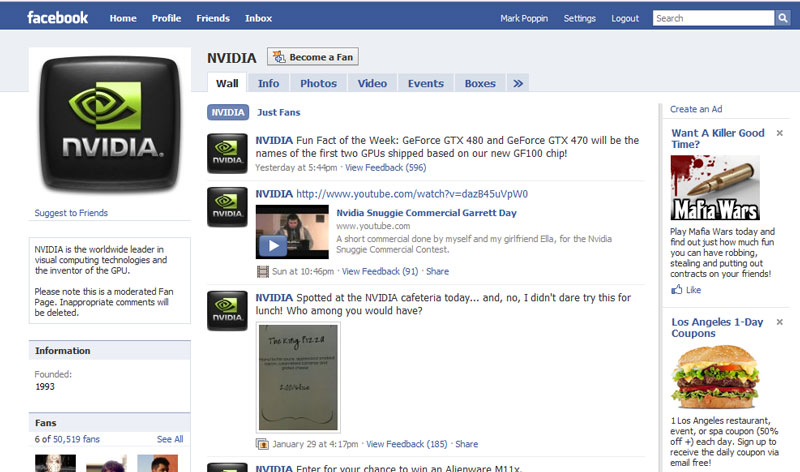Screen dimensions: 800x472
Task: Play the Nvidia Snuggie Commercial video
Action: 273,246
